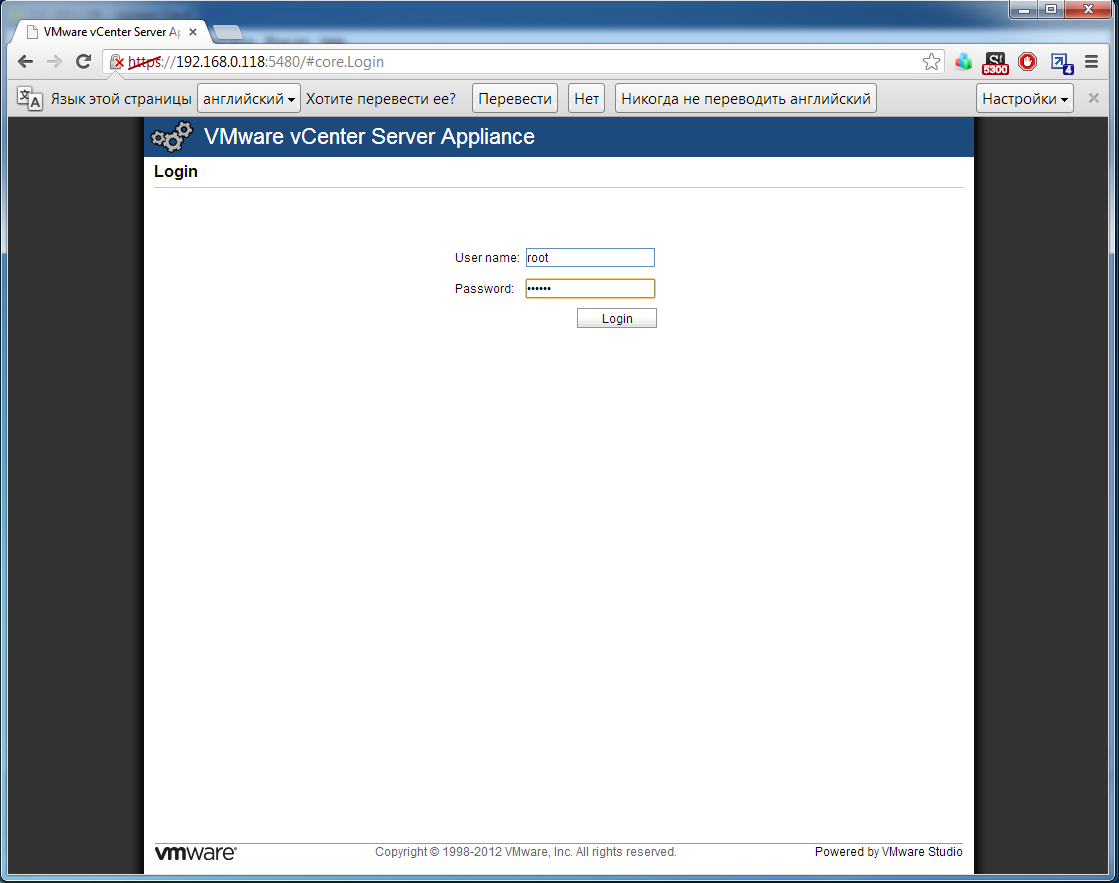Click the vmware logo in footer

coord(196,853)
